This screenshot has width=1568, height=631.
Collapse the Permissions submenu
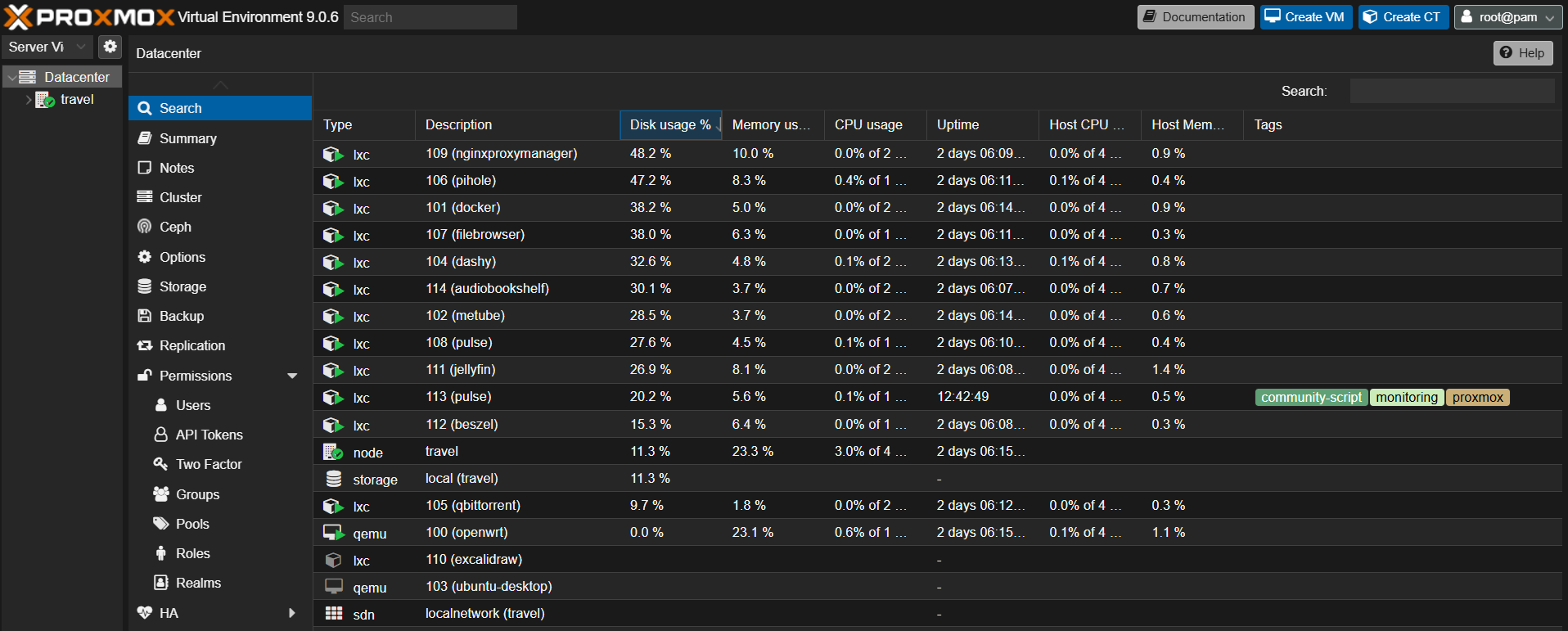[292, 376]
